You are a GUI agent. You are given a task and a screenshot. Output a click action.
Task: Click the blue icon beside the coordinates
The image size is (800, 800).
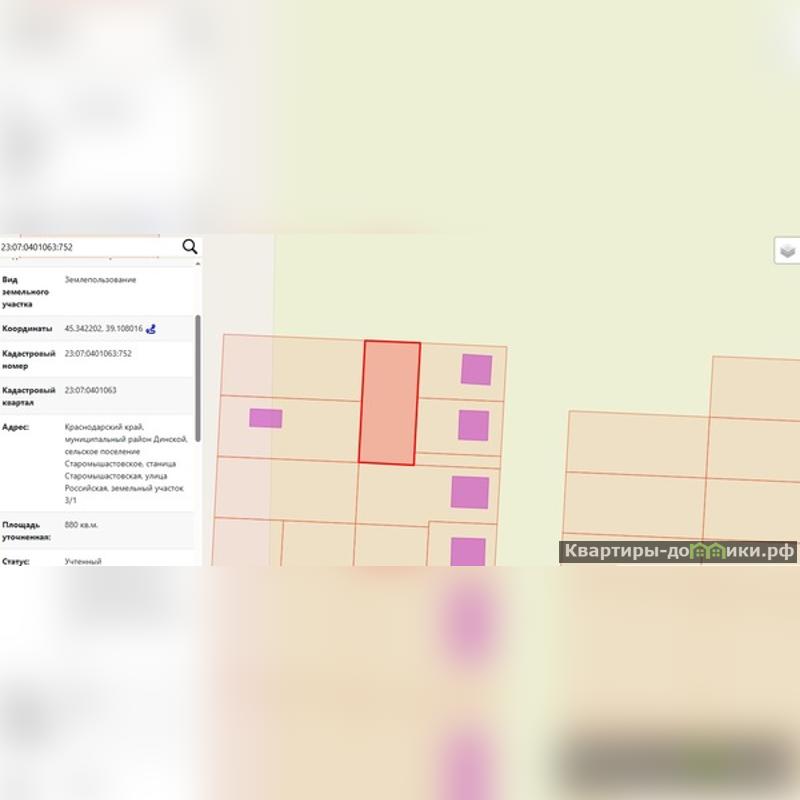point(151,329)
